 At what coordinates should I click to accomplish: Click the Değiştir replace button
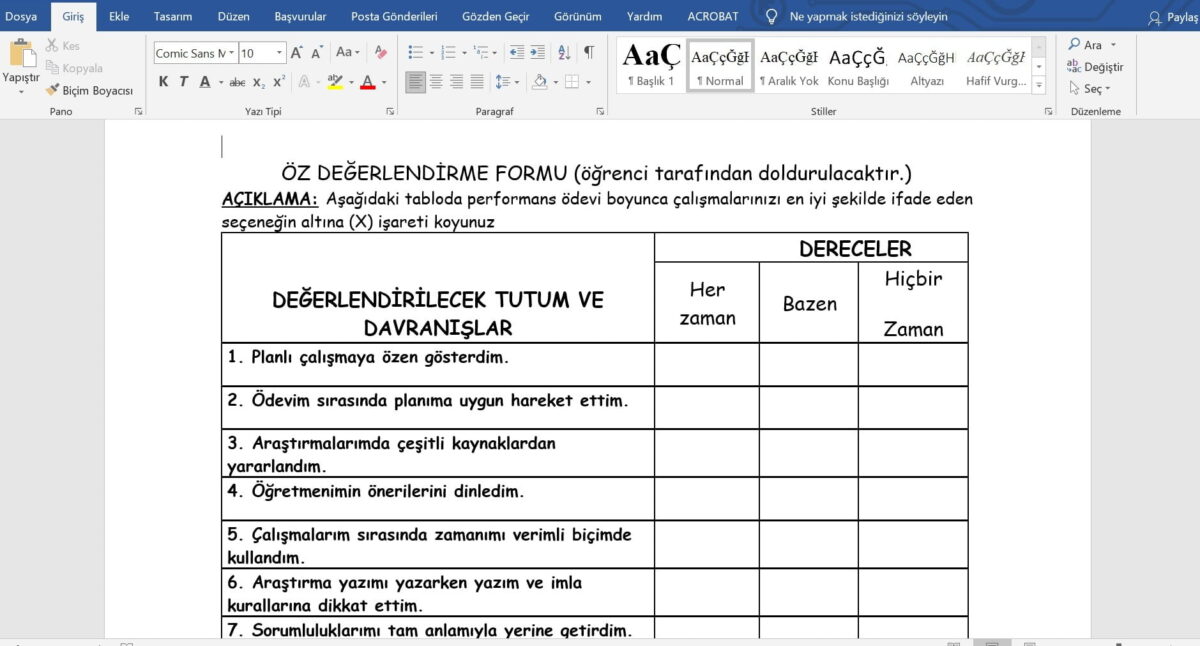(x=1095, y=67)
